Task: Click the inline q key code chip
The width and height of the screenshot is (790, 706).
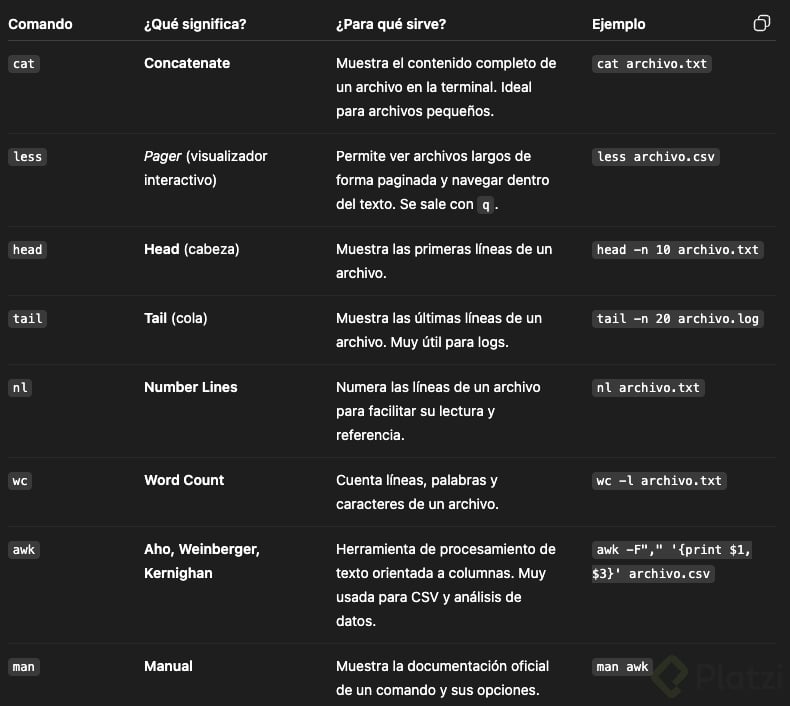Action: [486, 205]
